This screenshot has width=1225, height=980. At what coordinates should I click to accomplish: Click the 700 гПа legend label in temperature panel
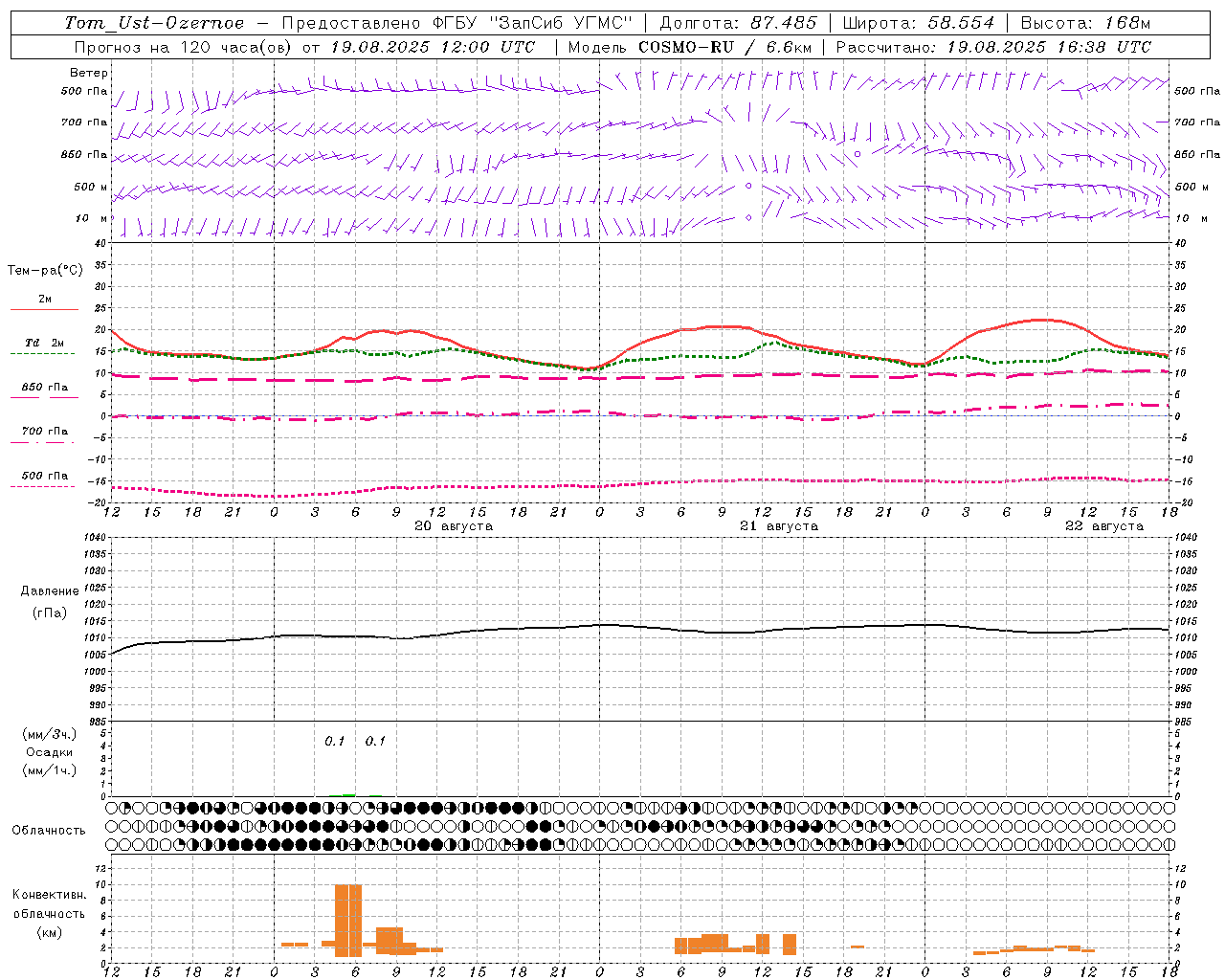click(45, 431)
